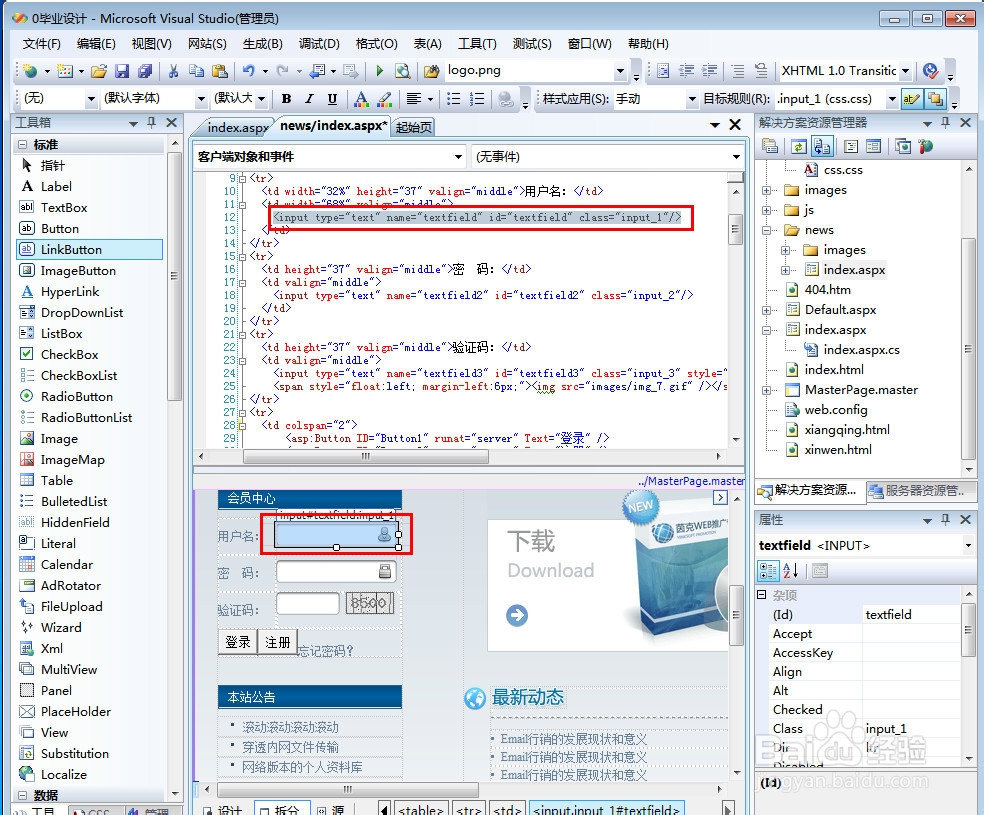Viewport: 984px width, 815px height.
Task: Click the Open File folder icon
Action: click(99, 71)
